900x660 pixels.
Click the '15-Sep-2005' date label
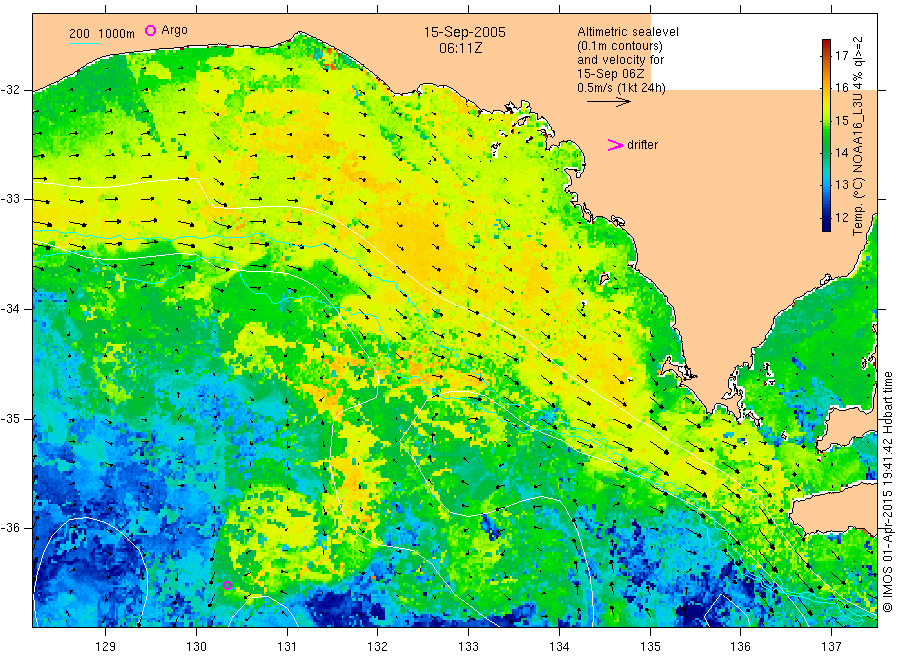464,32
